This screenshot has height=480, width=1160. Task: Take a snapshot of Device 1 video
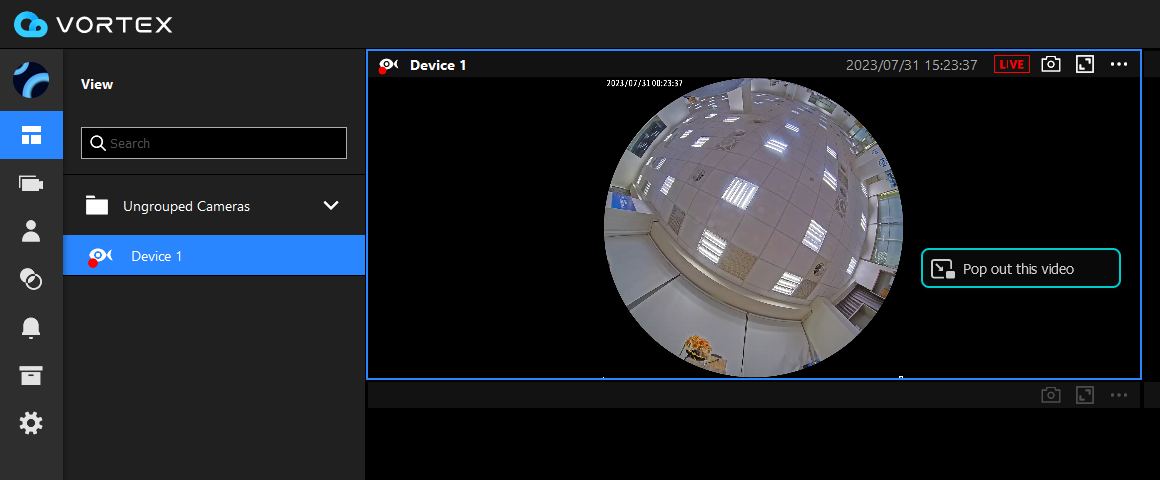click(1050, 64)
